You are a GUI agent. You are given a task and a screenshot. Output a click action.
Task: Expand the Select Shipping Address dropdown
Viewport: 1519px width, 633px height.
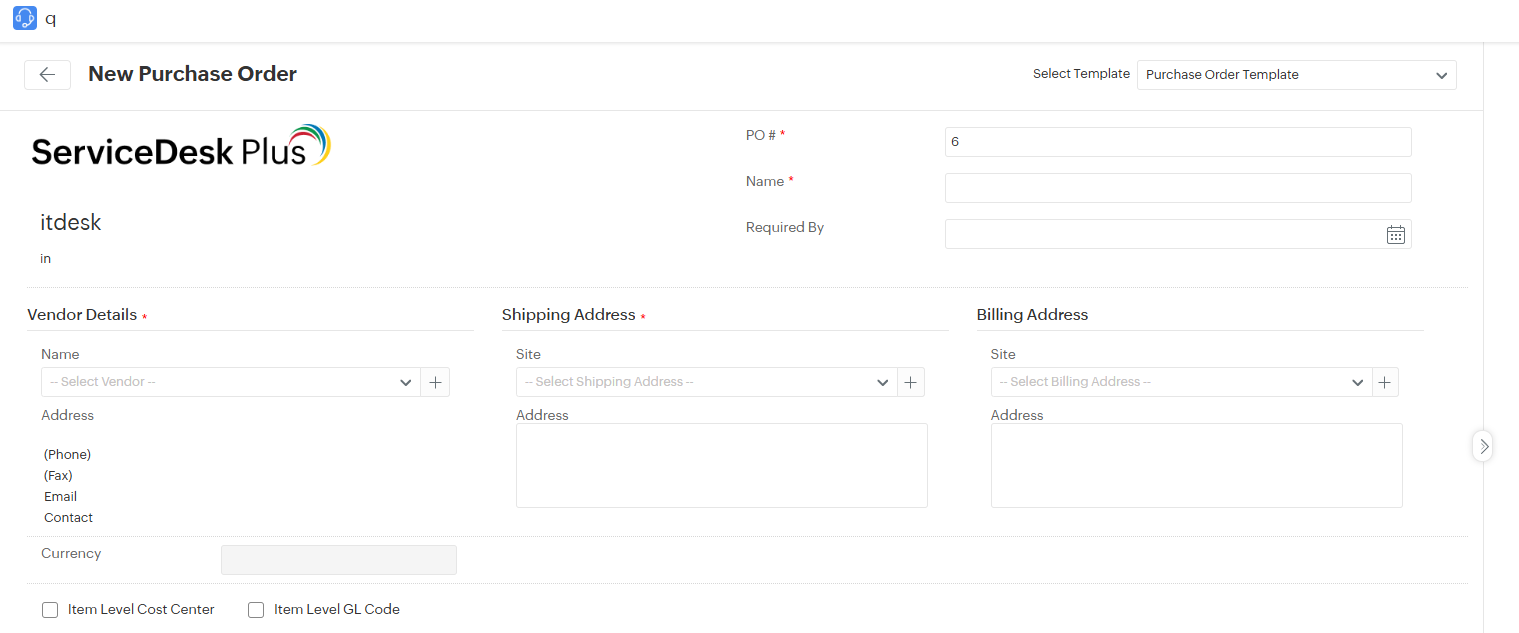coord(705,382)
